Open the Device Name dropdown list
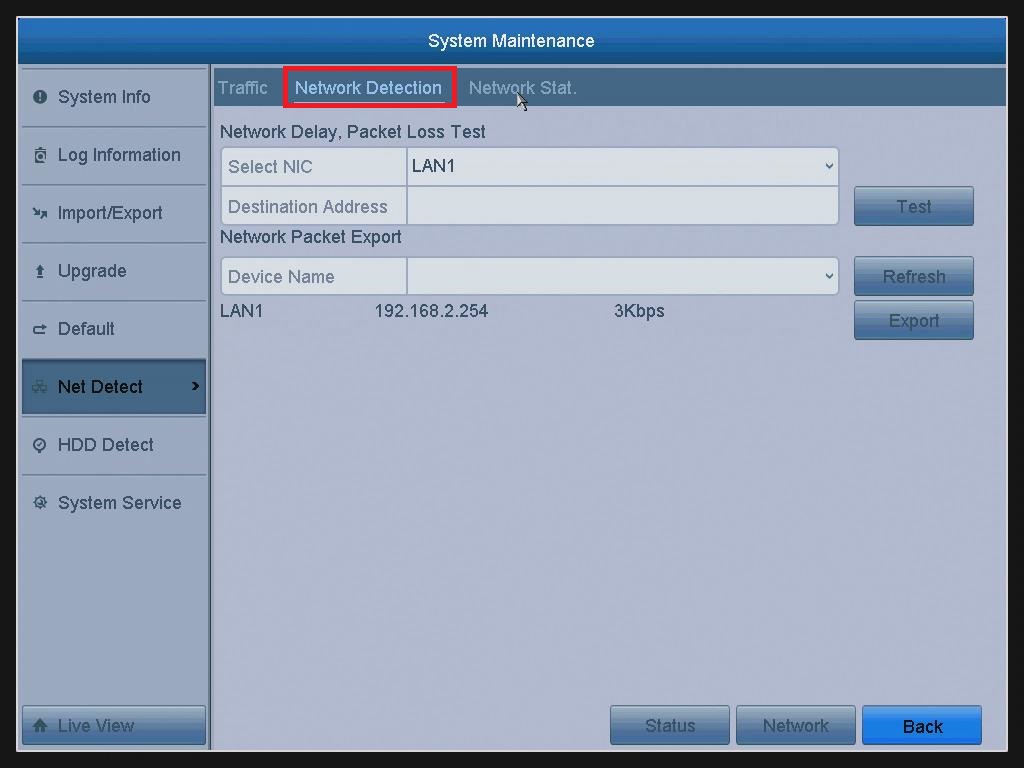This screenshot has height=768, width=1024. point(828,276)
